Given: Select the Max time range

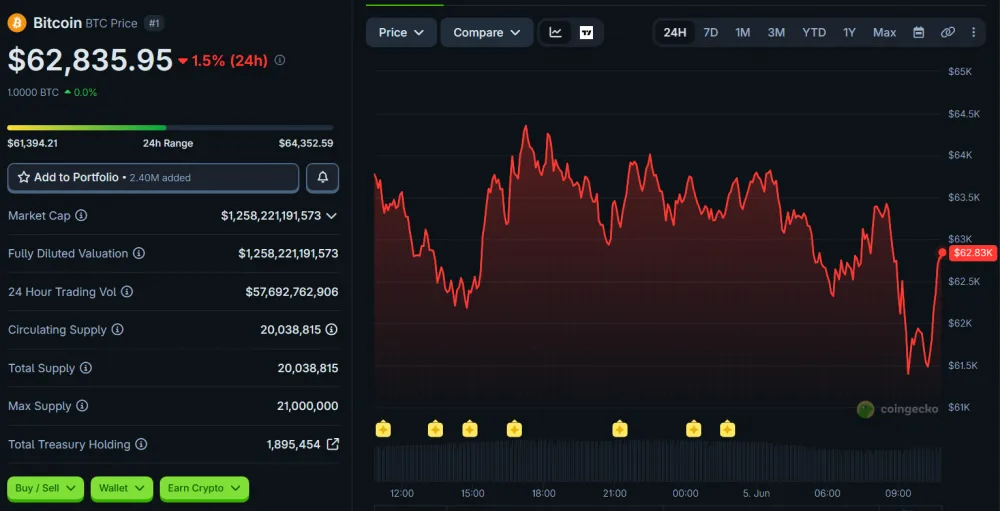Looking at the screenshot, I should (x=885, y=33).
